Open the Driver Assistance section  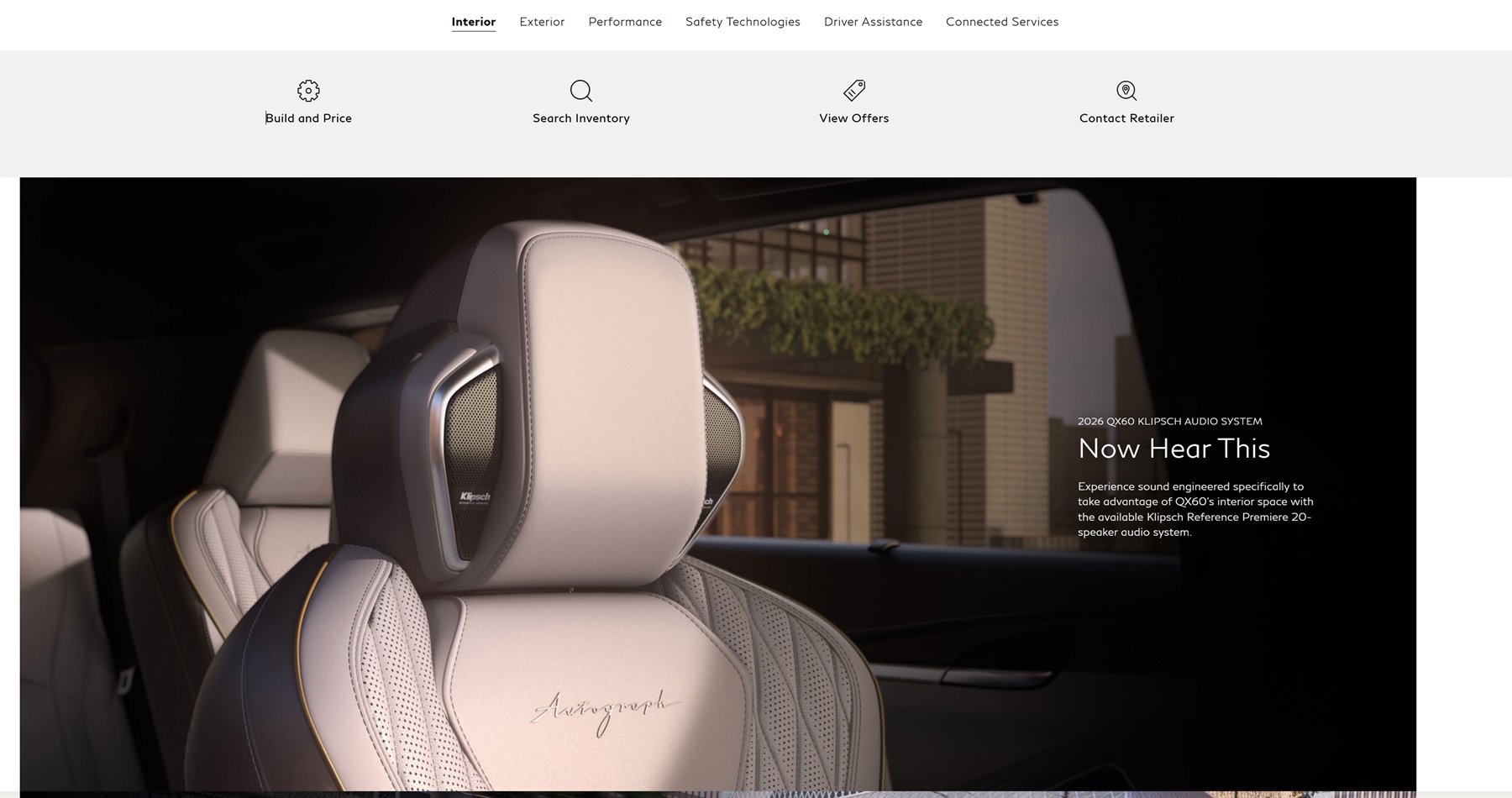coord(873,21)
